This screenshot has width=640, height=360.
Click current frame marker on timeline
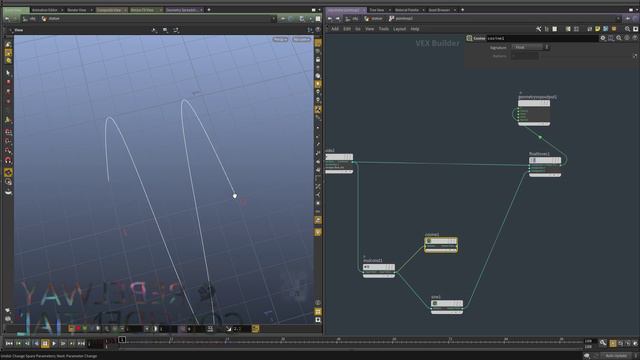(x=122, y=340)
